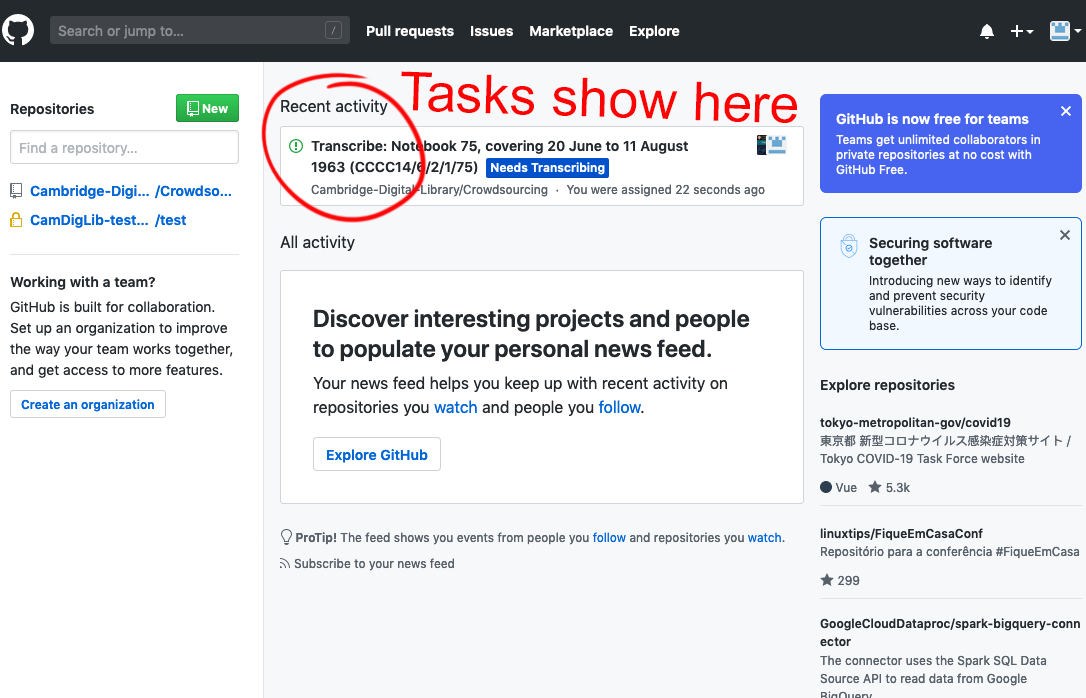Click Subscribe to your news feed
The image size is (1086, 698).
tap(374, 564)
